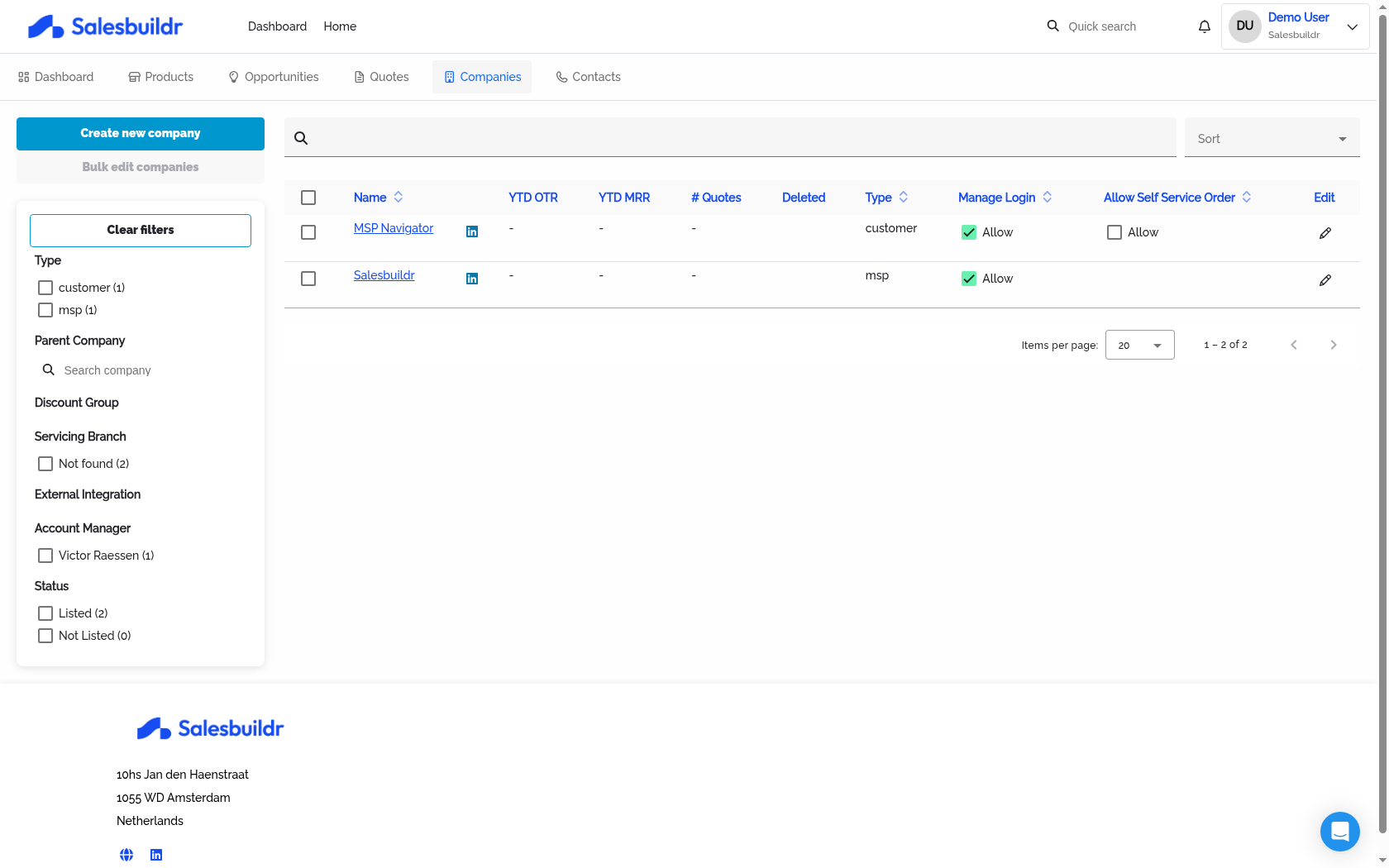Click the Quick search magnifier icon
The width and height of the screenshot is (1389, 868).
click(1052, 26)
